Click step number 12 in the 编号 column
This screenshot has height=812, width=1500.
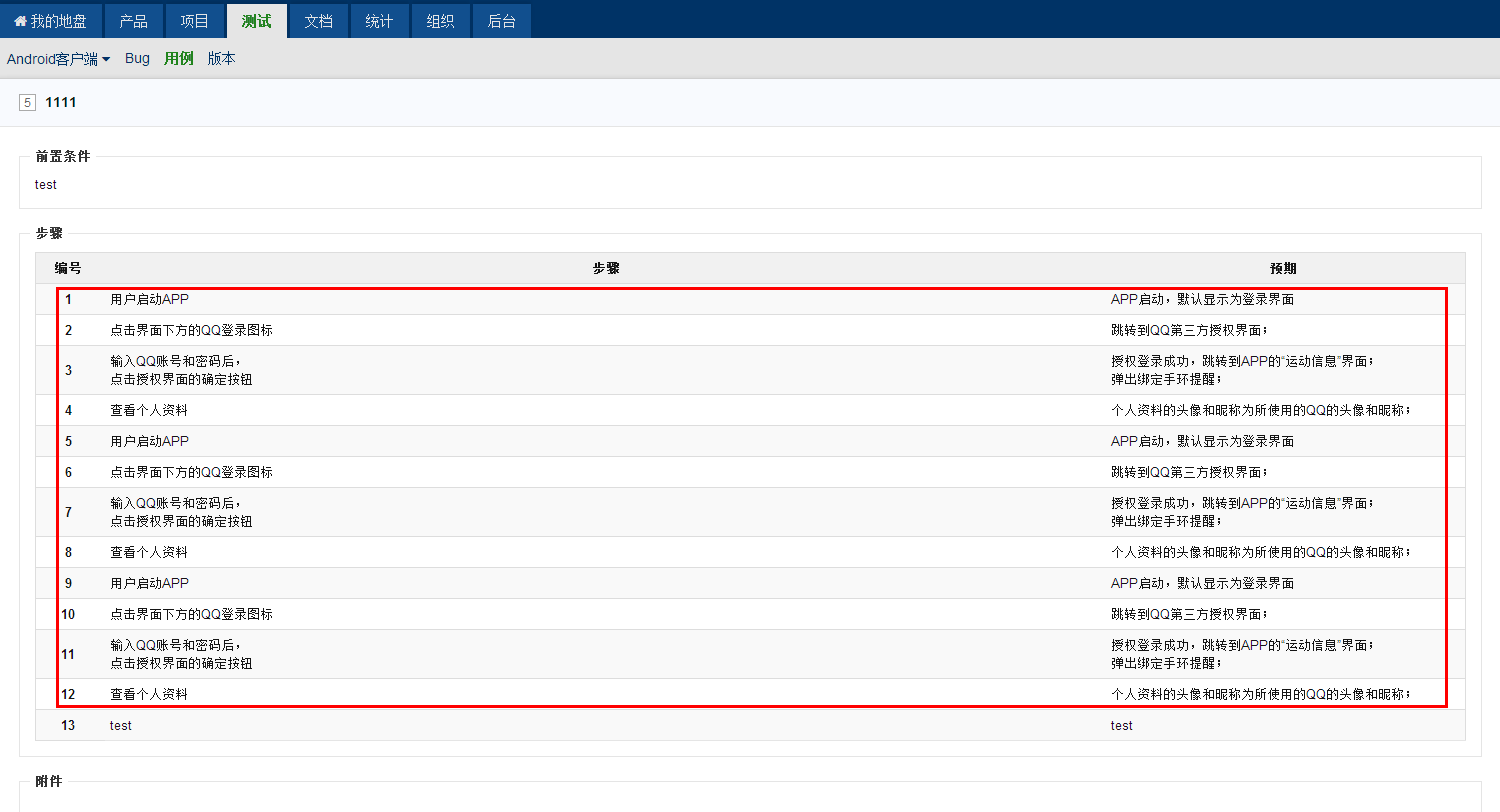click(68, 694)
